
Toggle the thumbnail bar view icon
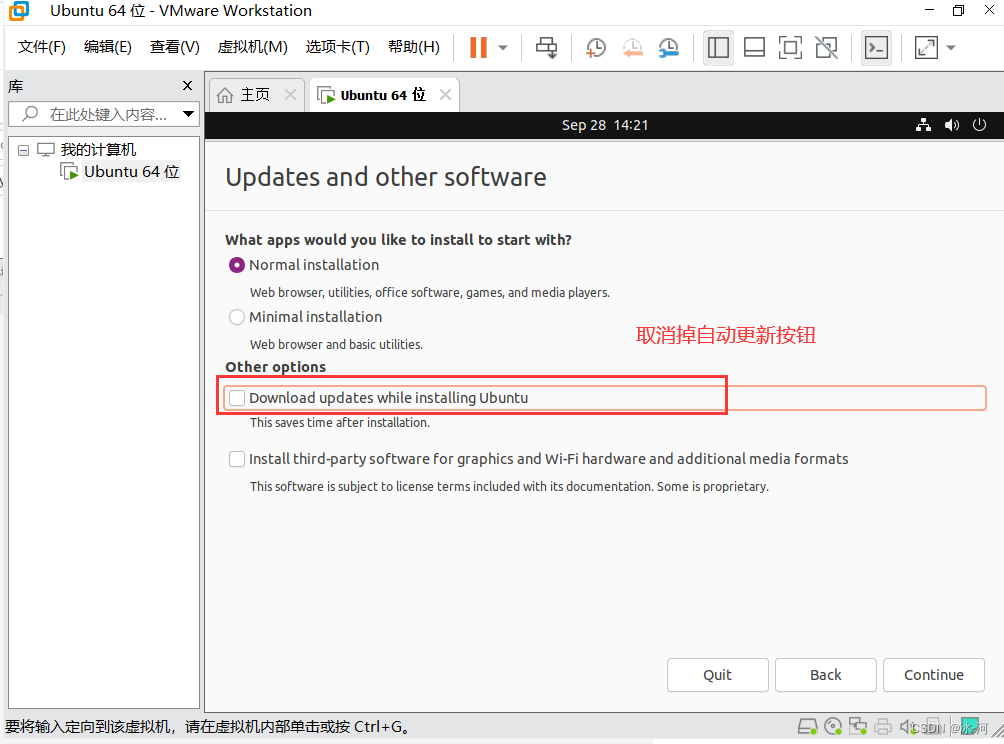click(x=754, y=47)
